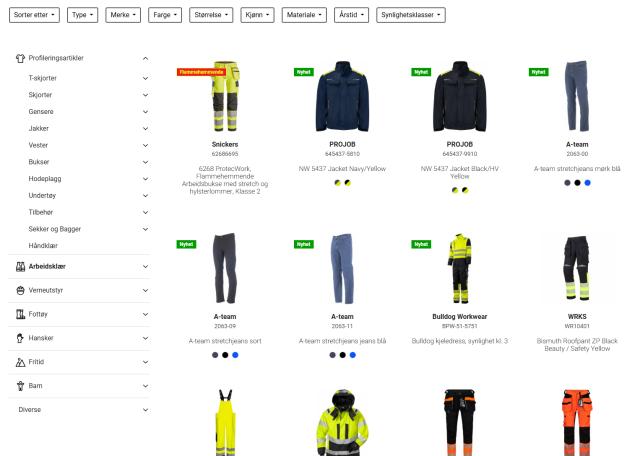
Task: Select first yellow/navy swatch under PROJOB 645437-5810
Action: [337, 183]
